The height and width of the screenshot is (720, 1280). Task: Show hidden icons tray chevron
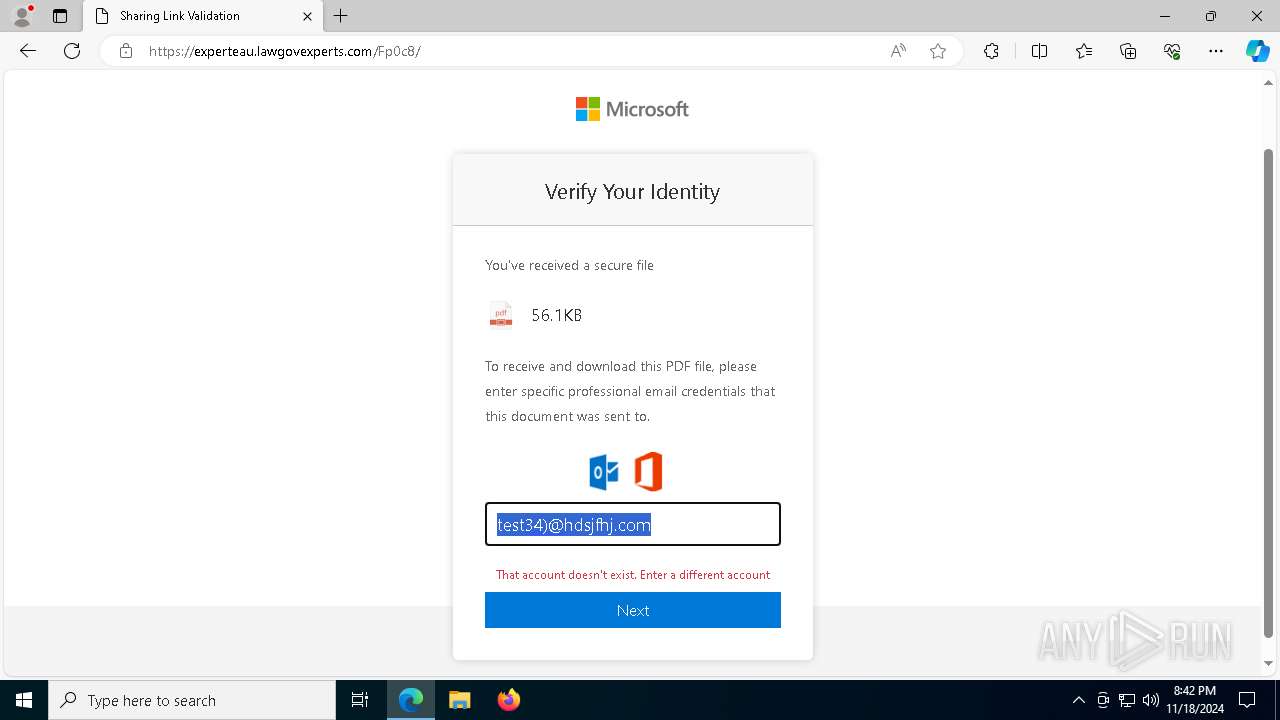tap(1078, 700)
